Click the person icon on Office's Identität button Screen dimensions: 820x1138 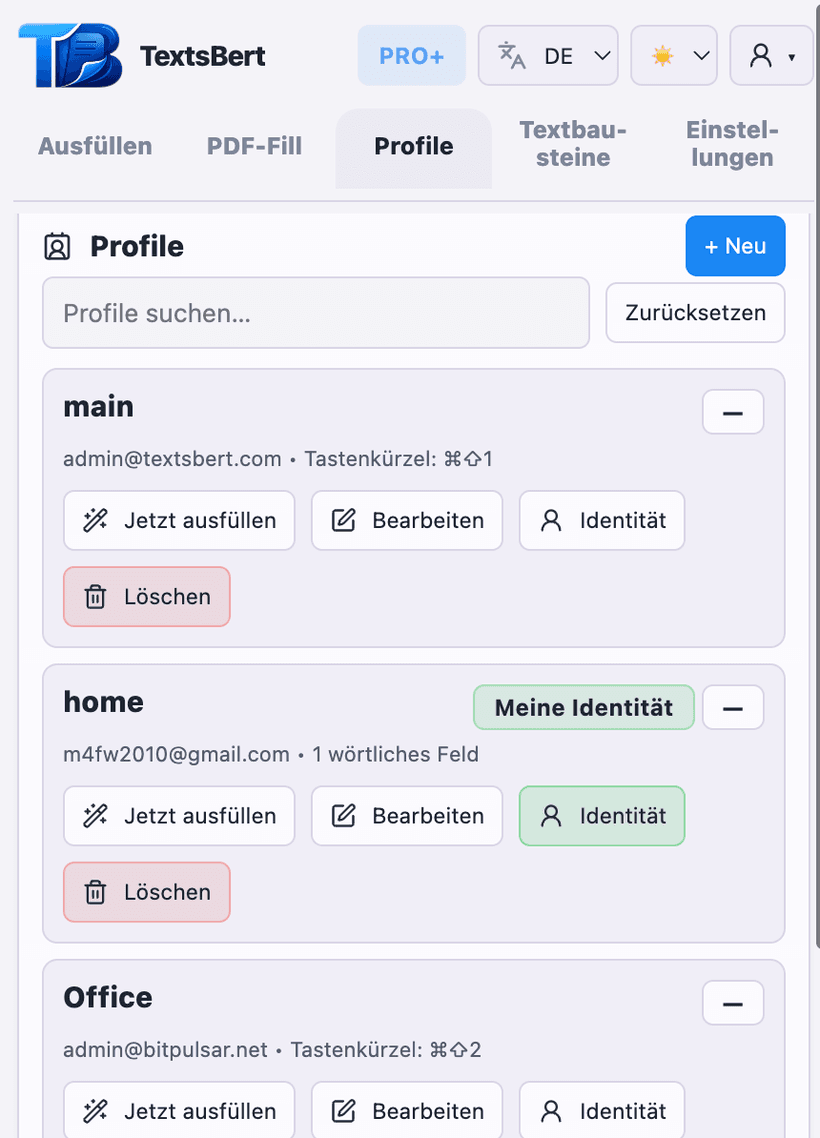(x=549, y=1110)
